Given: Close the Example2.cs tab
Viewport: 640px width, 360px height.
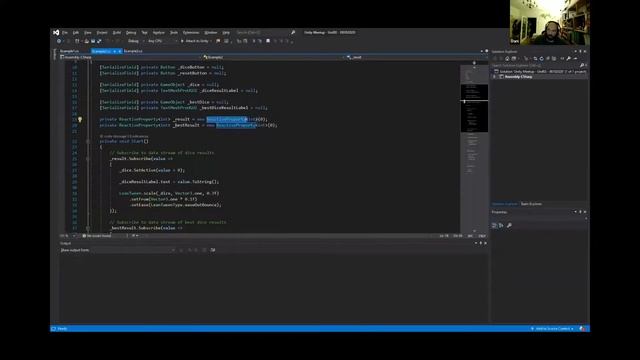Looking at the screenshot, I should (120, 51).
